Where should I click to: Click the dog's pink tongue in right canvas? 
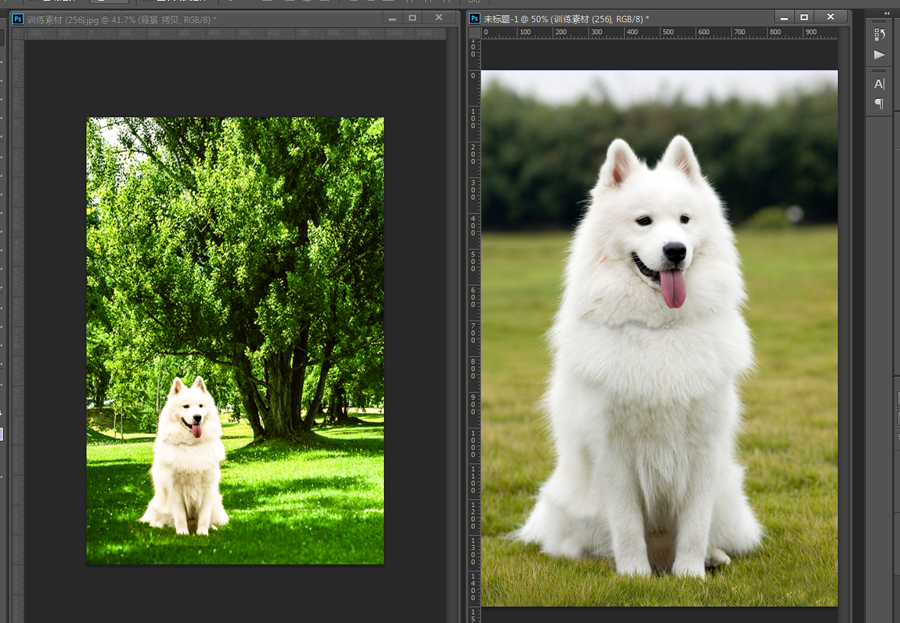click(673, 288)
